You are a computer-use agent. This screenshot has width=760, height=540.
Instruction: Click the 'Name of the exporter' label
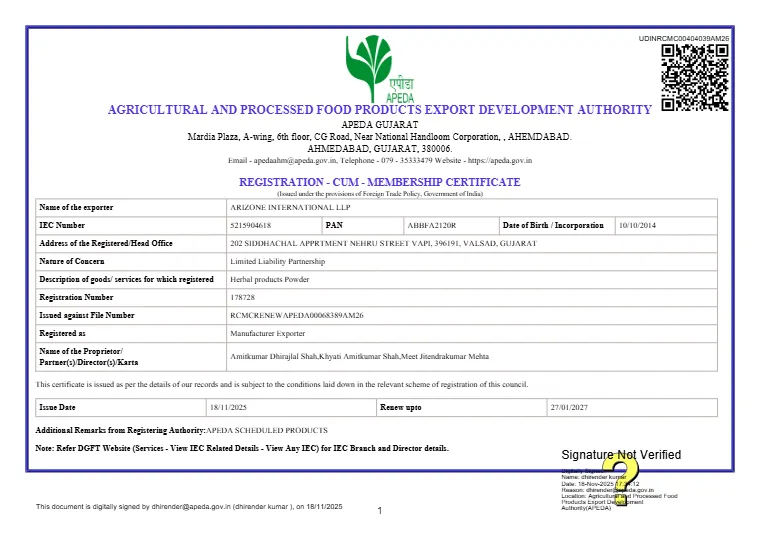coord(76,207)
